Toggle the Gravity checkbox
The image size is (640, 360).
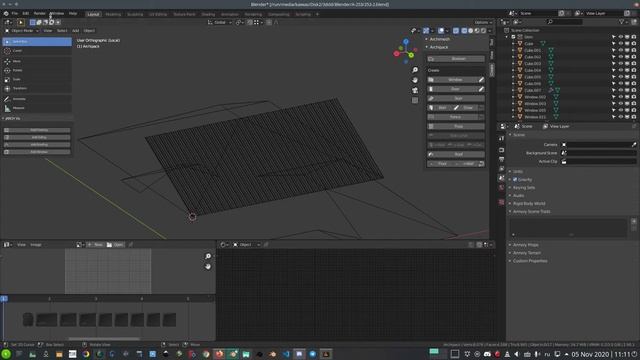pos(515,180)
